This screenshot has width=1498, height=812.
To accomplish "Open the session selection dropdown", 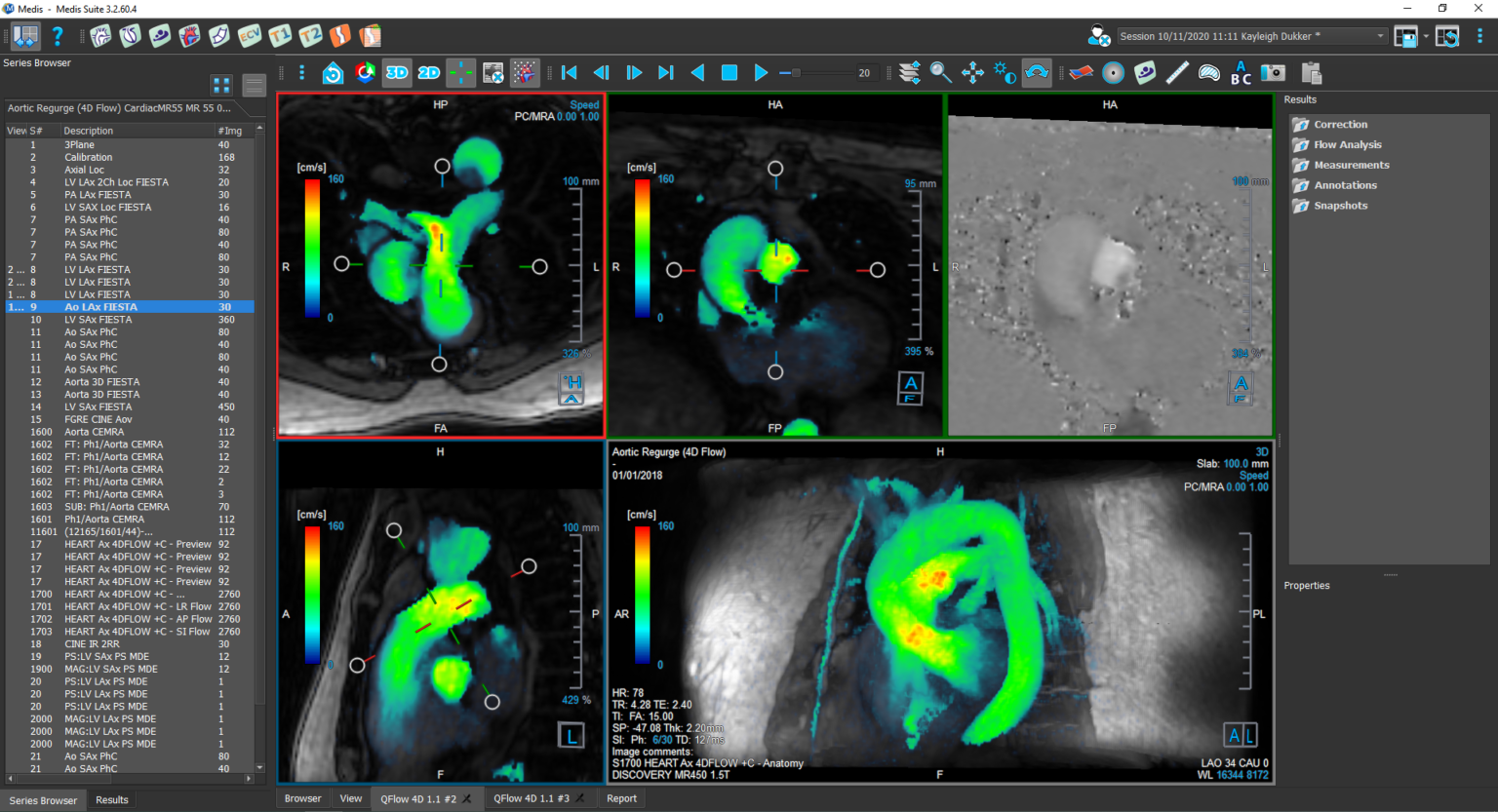I will (1381, 35).
